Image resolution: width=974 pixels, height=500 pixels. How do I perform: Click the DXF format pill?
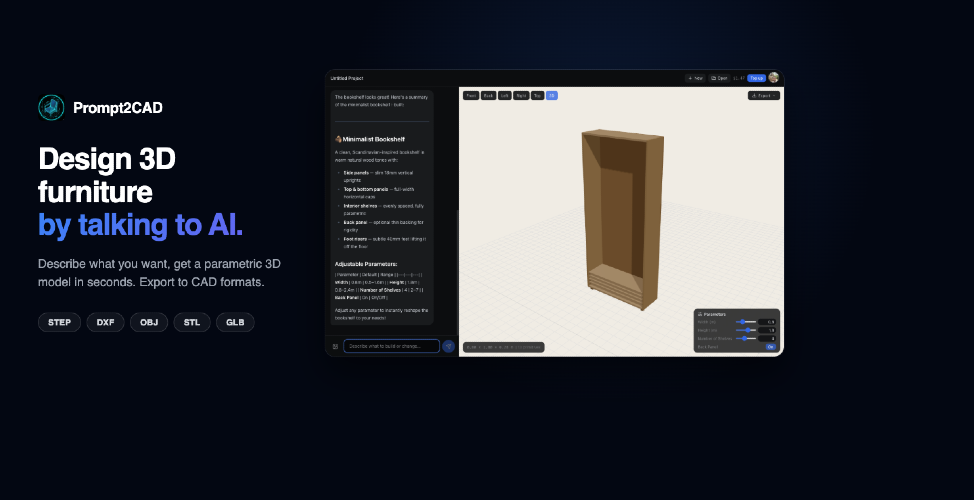tap(106, 322)
